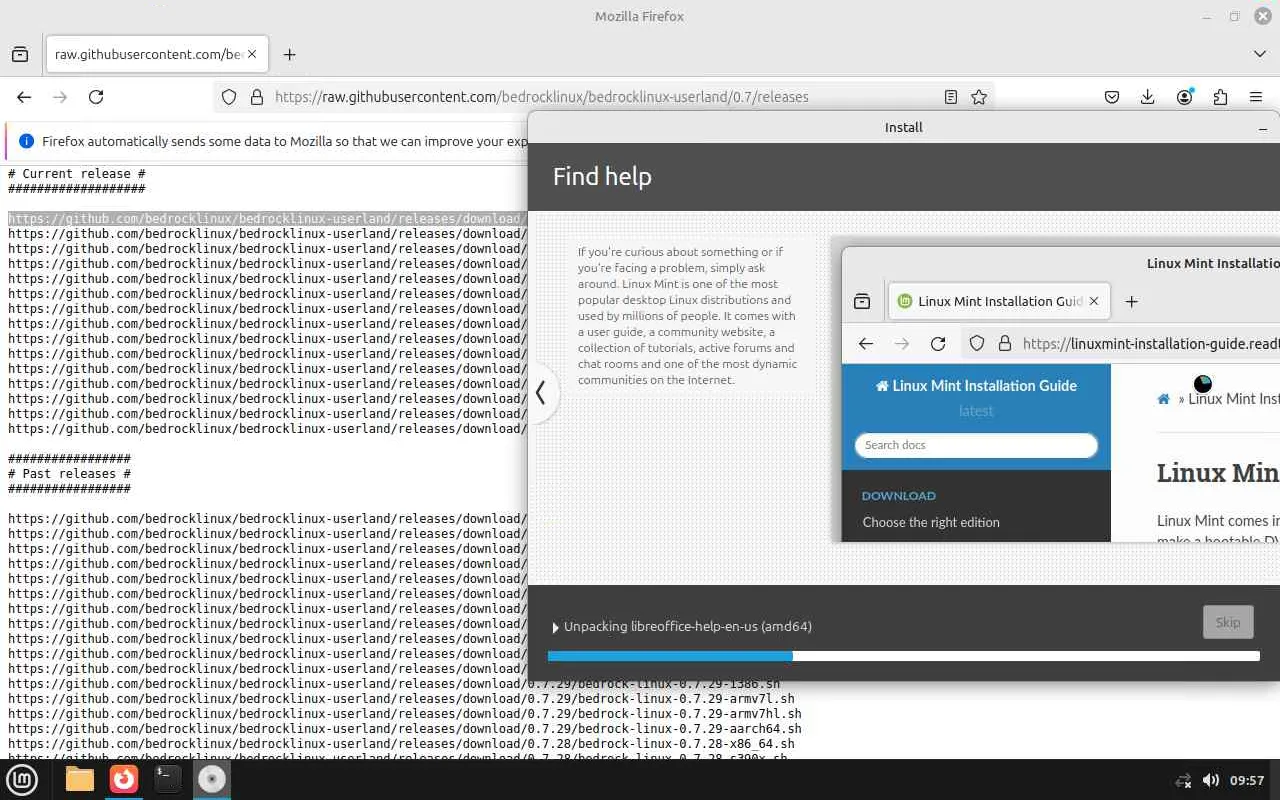
Task: Click the bedrock-linux-0.7.28-x86_64.sh URL line
Action: pyautogui.click(x=401, y=743)
